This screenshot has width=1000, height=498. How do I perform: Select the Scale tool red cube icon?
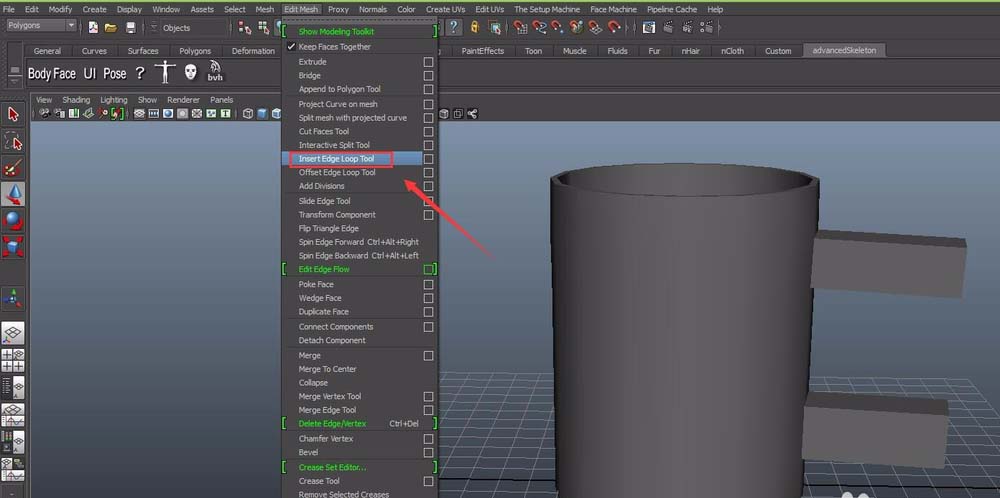[13, 246]
